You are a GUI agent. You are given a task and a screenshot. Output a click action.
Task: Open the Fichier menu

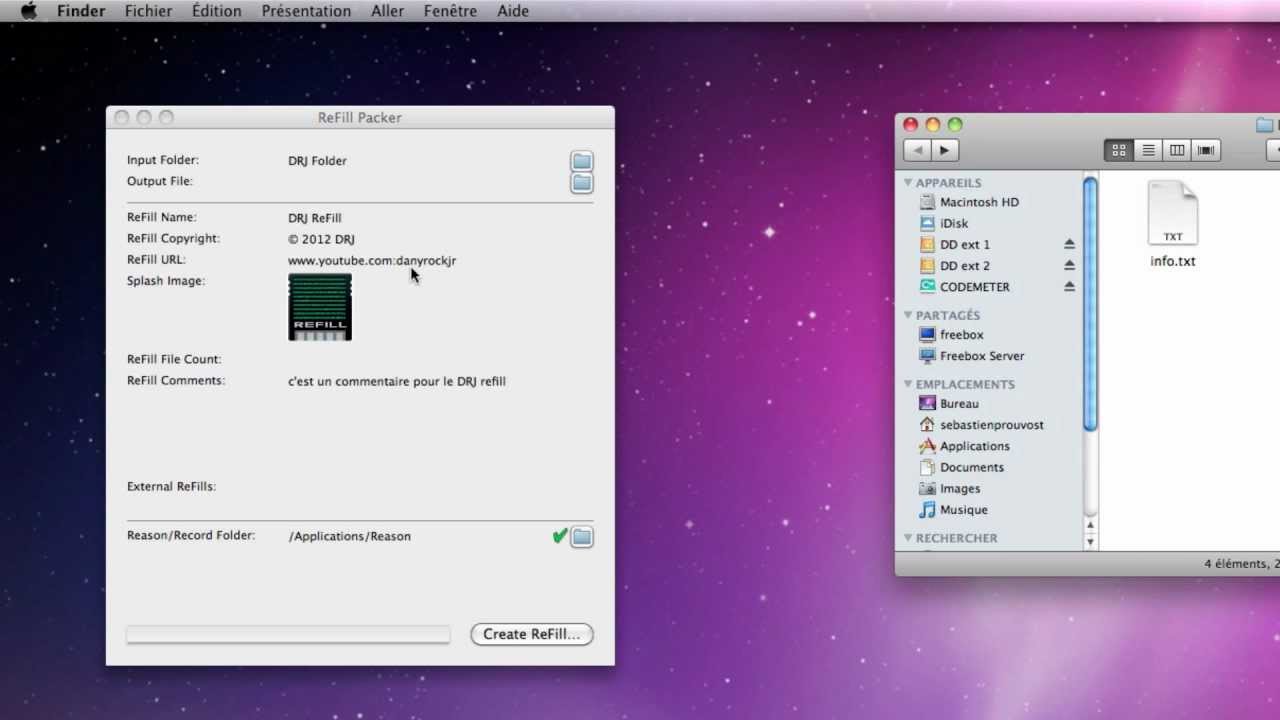148,11
